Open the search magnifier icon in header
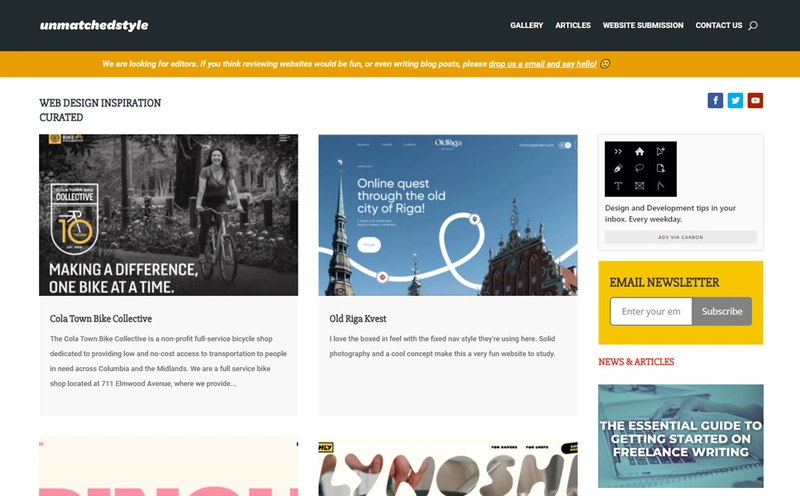This screenshot has width=800, height=496. tap(753, 26)
